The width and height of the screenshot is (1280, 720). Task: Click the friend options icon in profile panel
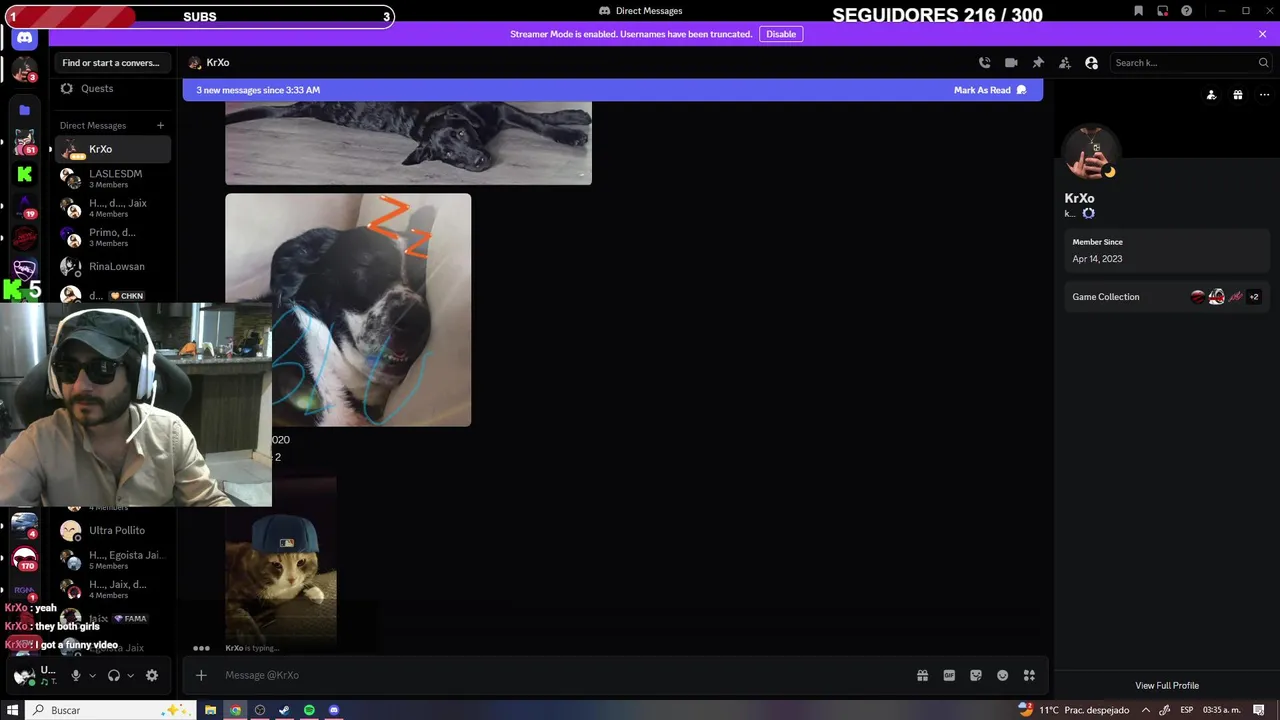coord(1211,95)
